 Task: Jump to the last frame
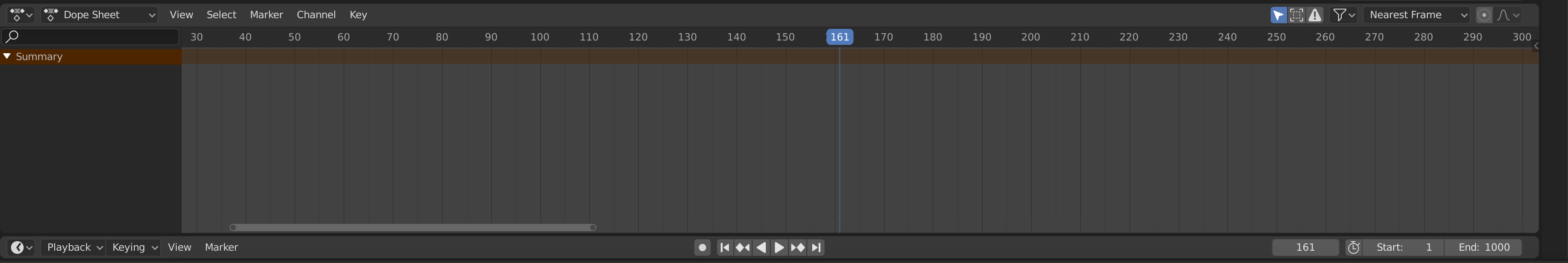point(816,247)
